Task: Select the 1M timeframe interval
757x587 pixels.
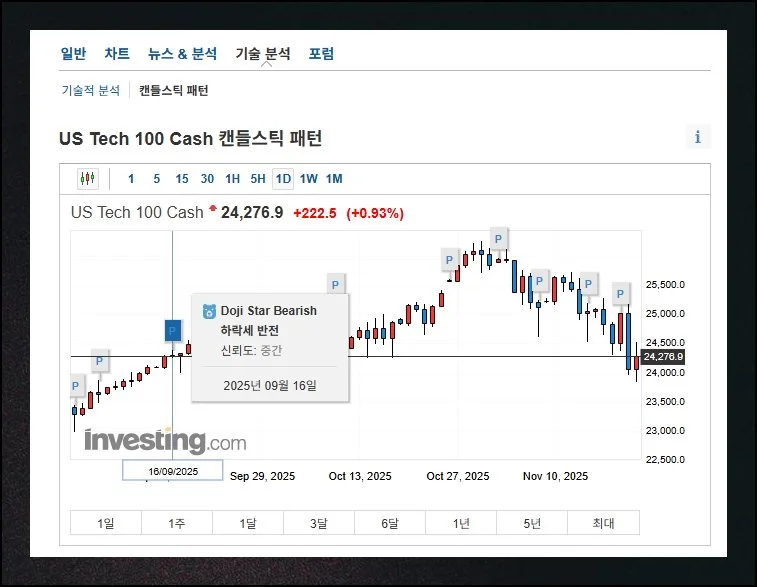Action: pos(334,179)
